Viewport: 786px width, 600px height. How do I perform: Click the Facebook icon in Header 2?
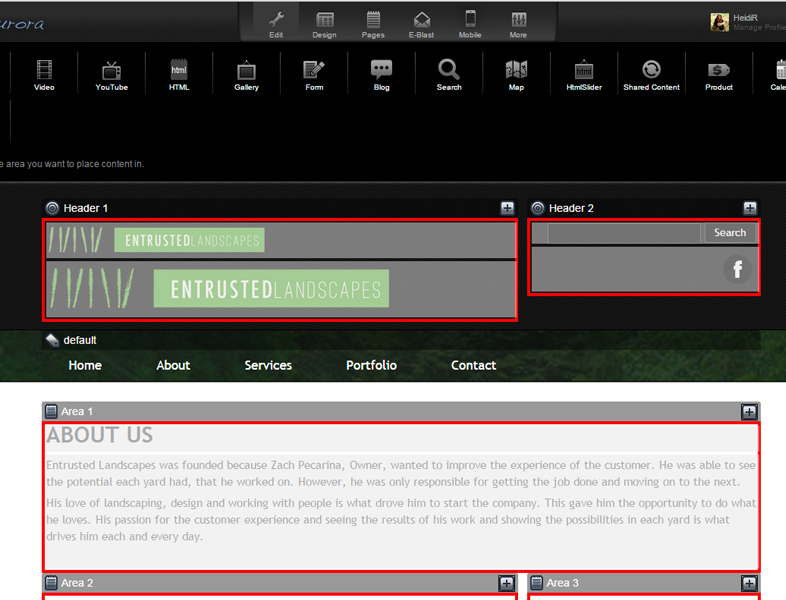pyautogui.click(x=737, y=269)
